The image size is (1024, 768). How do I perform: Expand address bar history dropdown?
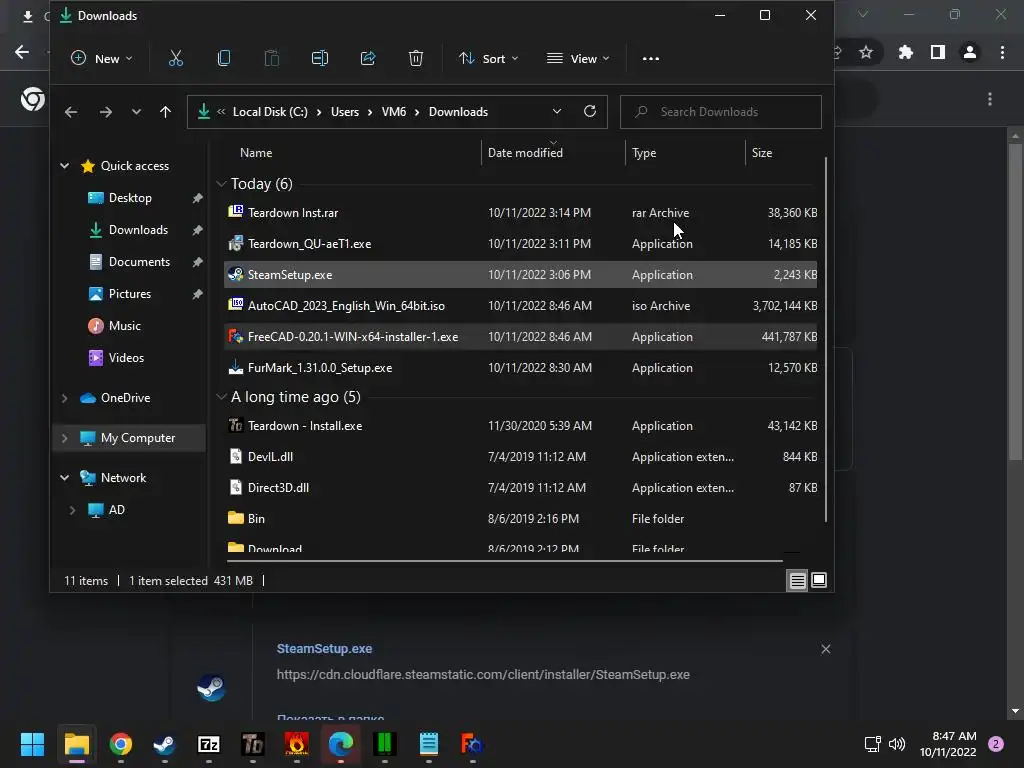pos(556,111)
